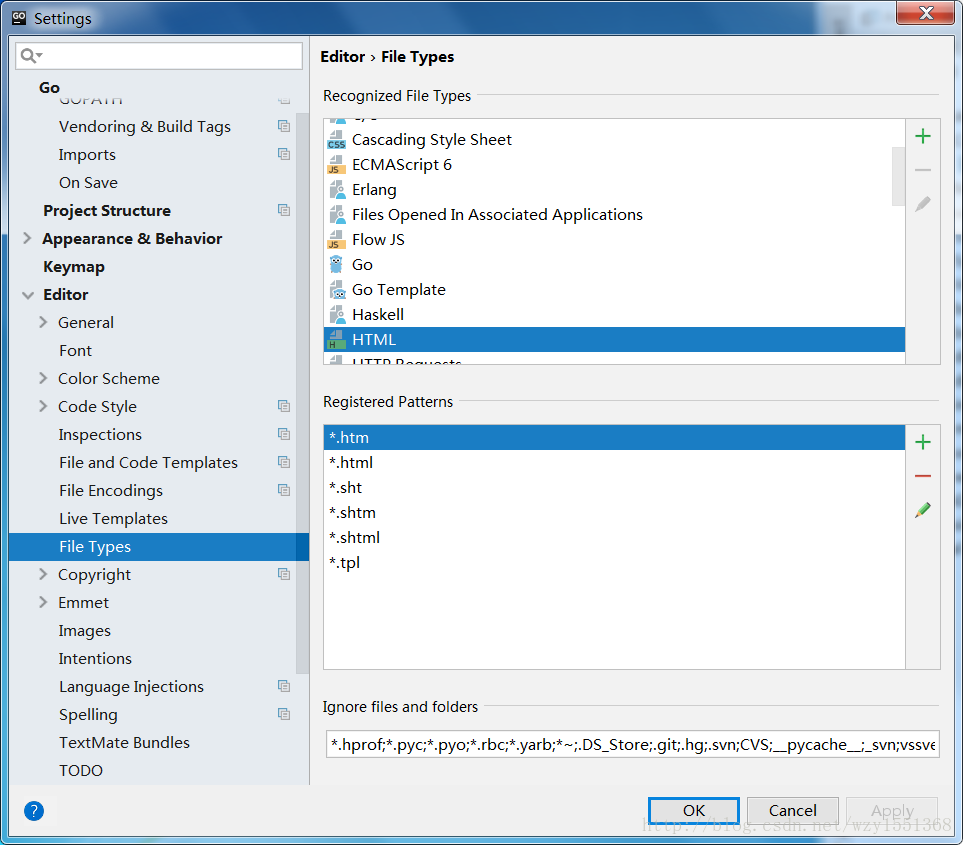Click project-level icon beside Inspections
This screenshot has height=845, width=963.
click(x=284, y=434)
